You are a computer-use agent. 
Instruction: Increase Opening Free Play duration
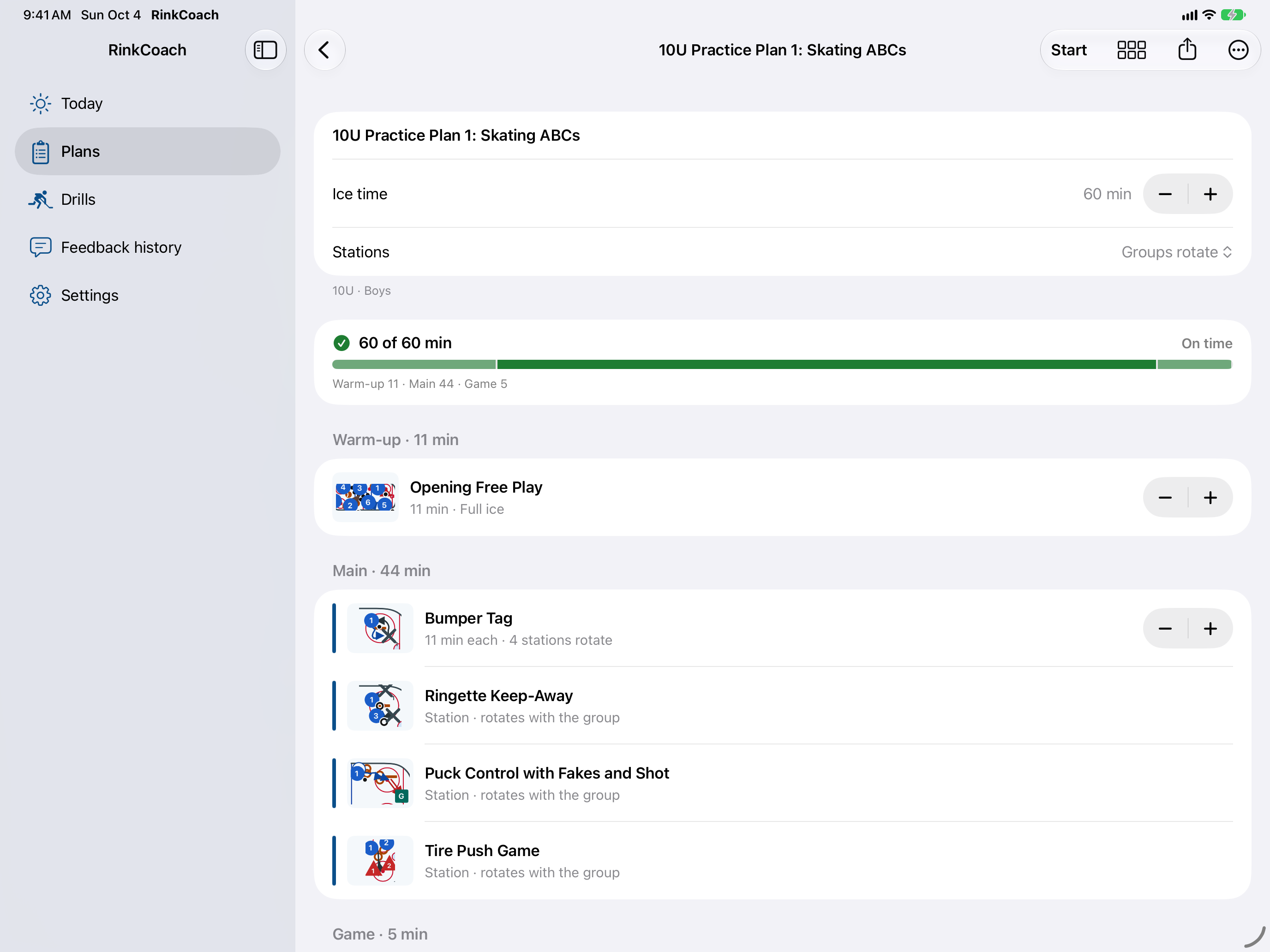pos(1210,498)
